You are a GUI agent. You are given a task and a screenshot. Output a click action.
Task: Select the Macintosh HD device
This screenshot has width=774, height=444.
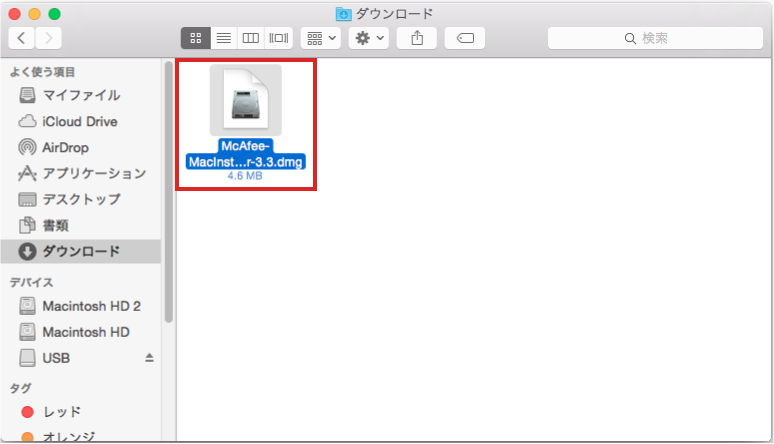(80, 332)
